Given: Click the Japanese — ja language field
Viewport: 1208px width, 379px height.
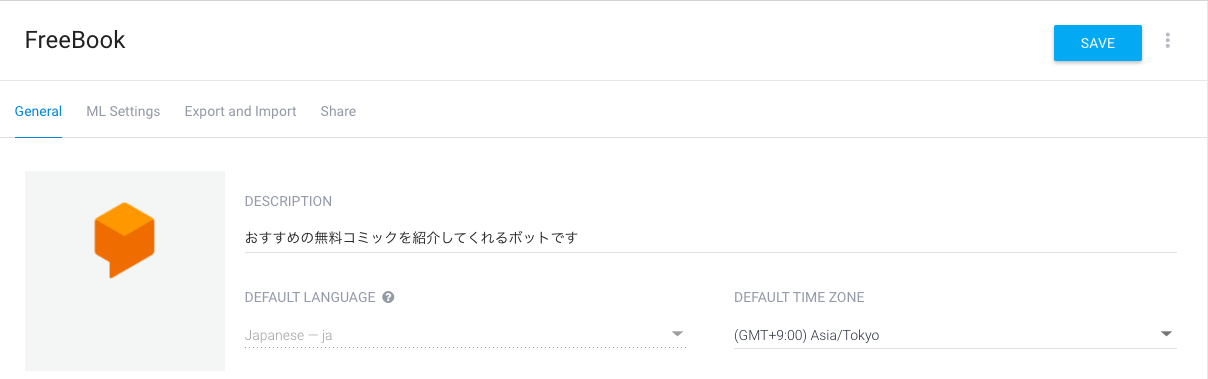Looking at the screenshot, I should 465,335.
